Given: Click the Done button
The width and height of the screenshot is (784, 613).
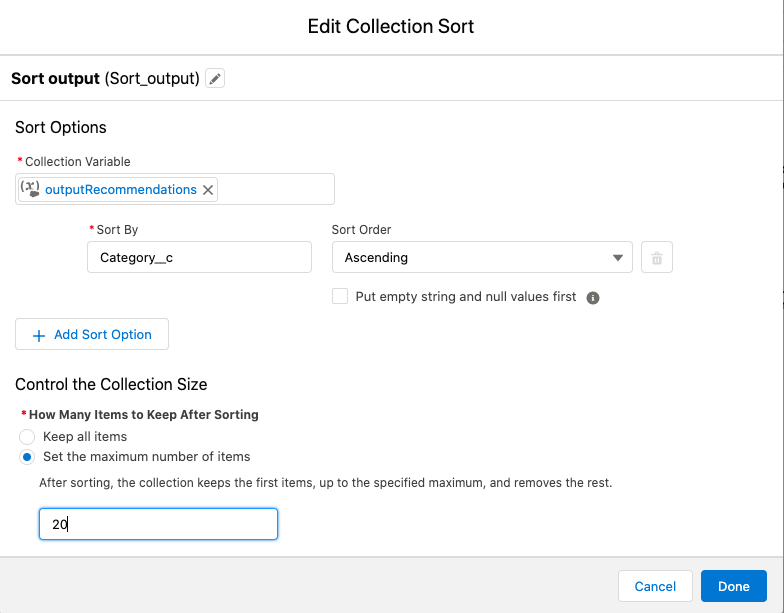Looking at the screenshot, I should (x=733, y=586).
